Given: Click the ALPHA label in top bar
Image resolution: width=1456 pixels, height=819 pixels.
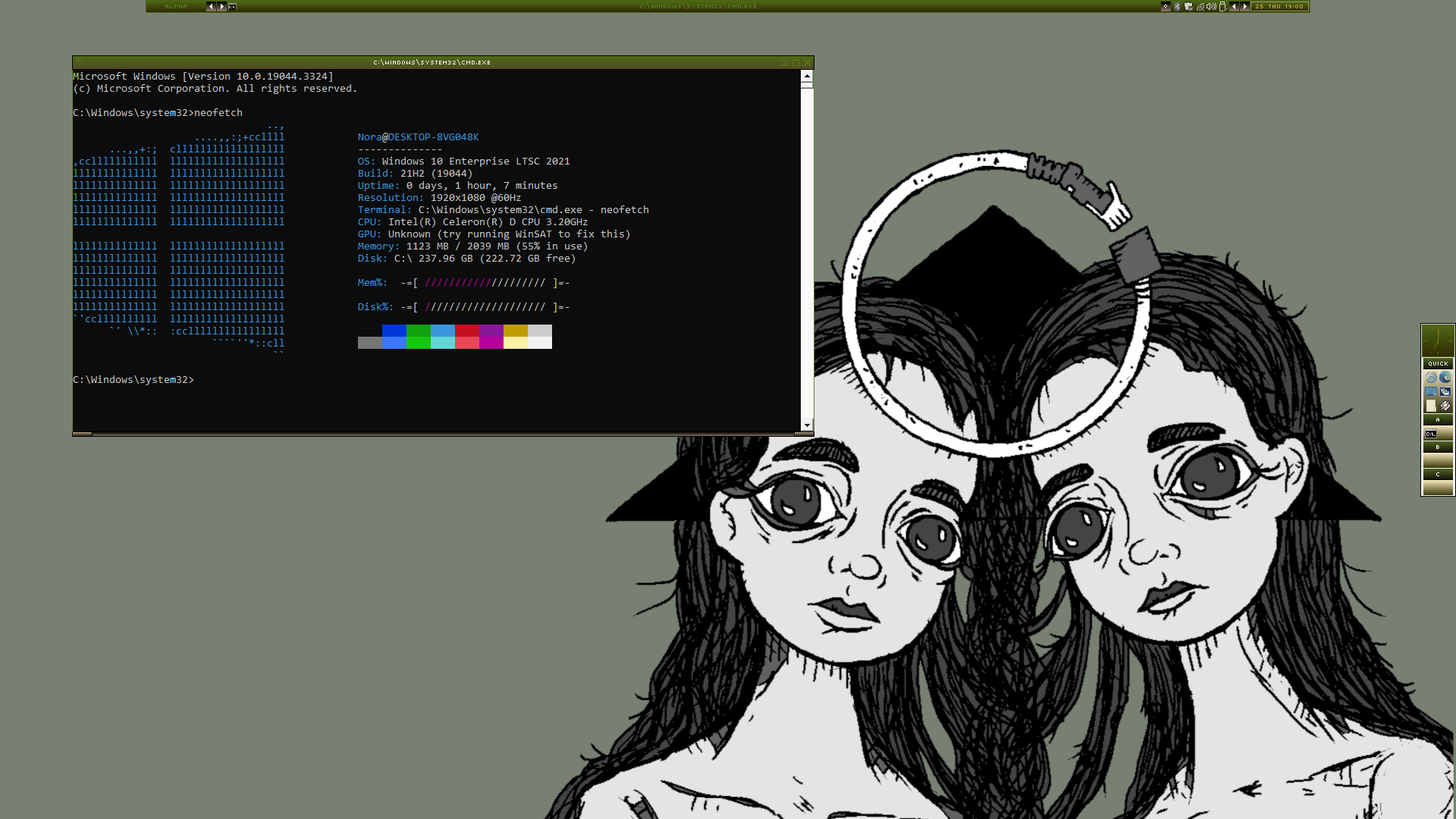Looking at the screenshot, I should (x=176, y=6).
